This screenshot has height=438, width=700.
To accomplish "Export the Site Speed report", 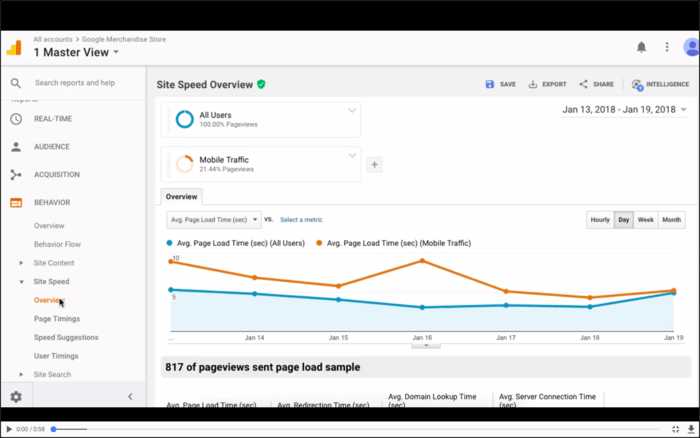I will pos(547,85).
